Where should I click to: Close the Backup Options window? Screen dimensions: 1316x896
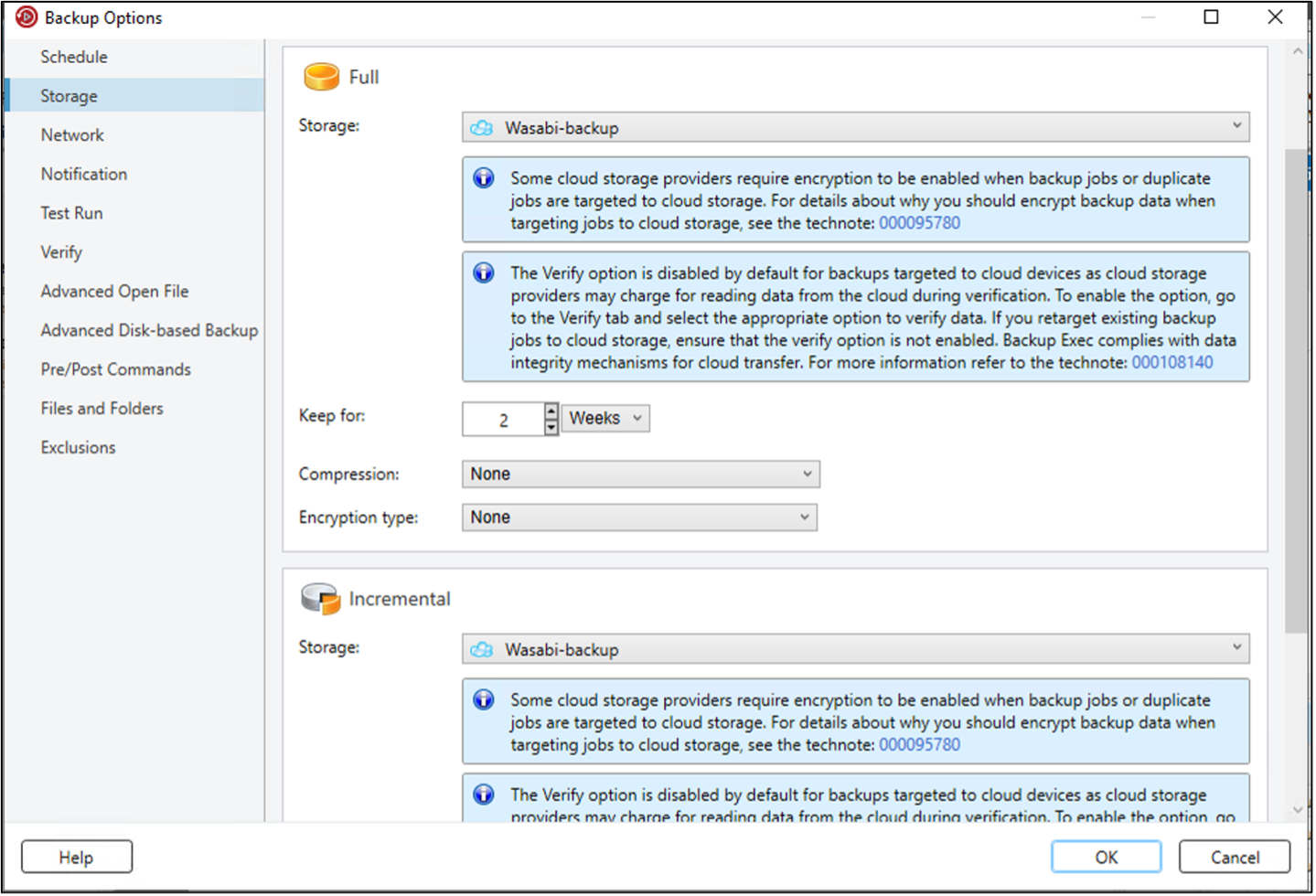pos(1275,16)
